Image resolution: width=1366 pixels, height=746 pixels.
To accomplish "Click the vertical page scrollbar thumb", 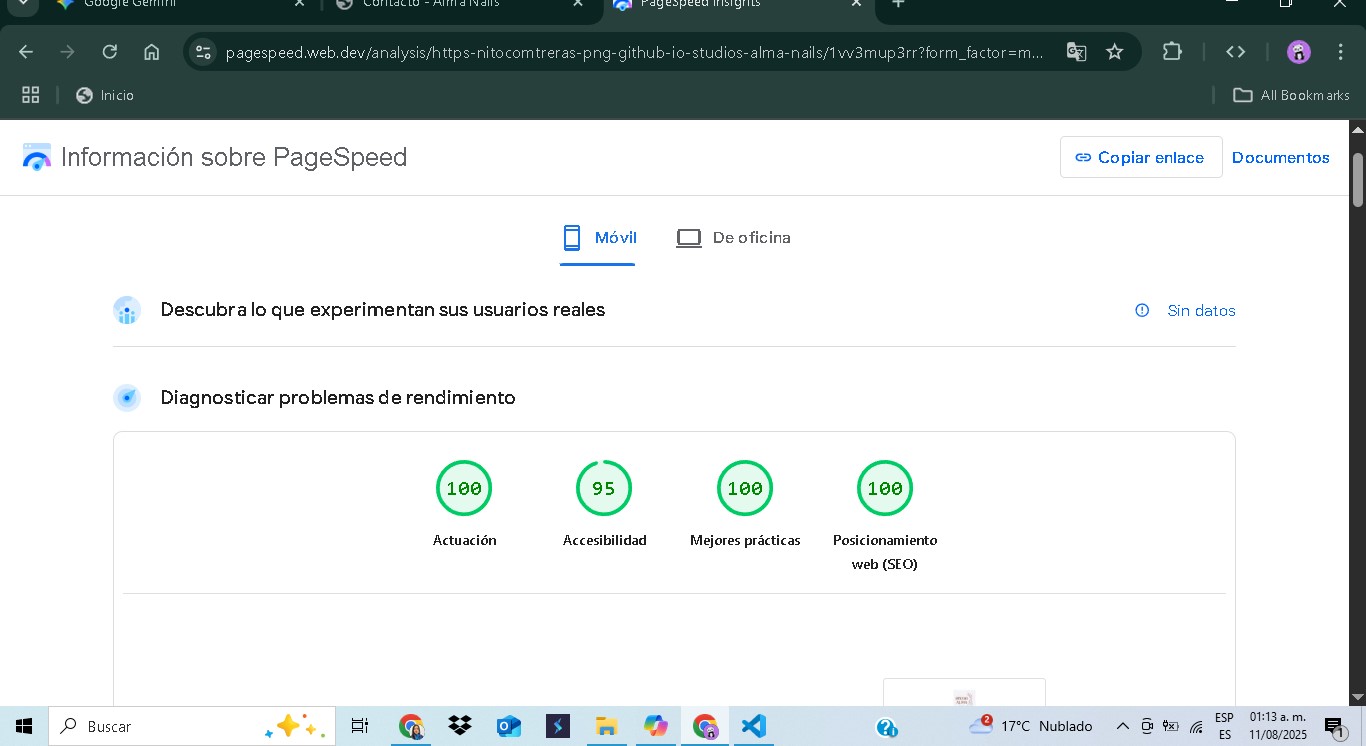I will click(x=1358, y=179).
